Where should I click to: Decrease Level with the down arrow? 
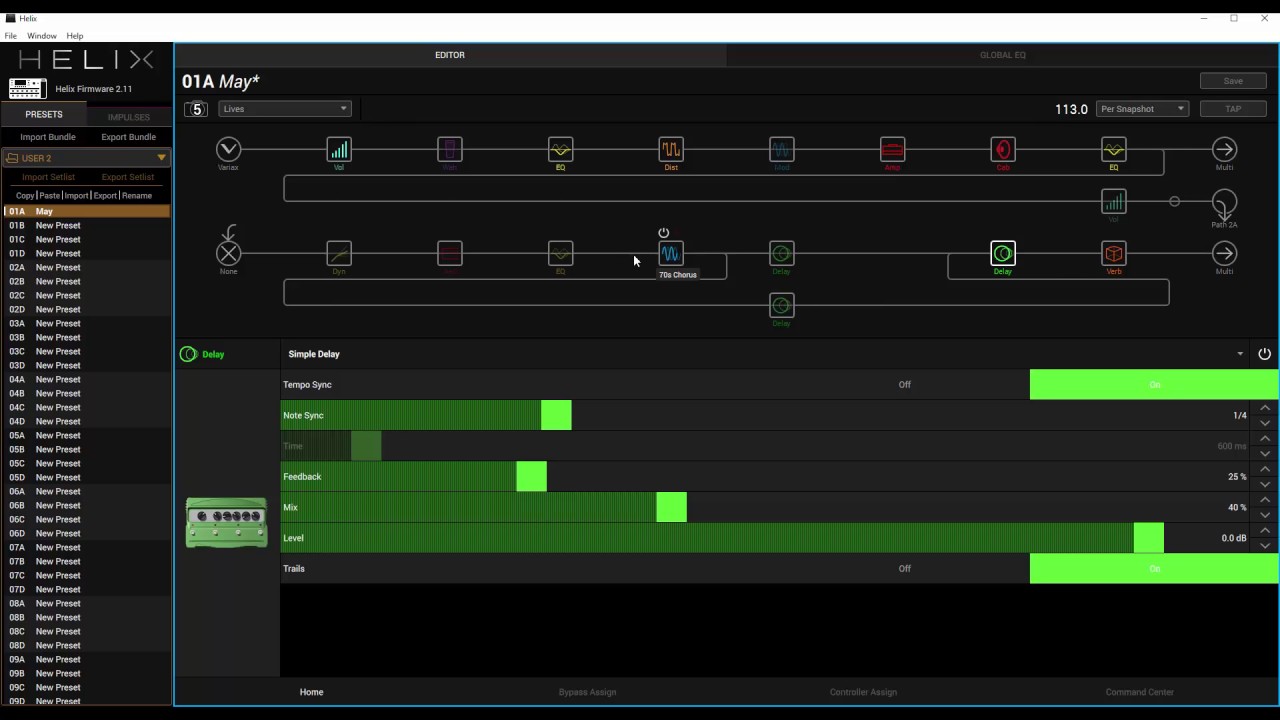click(x=1265, y=546)
